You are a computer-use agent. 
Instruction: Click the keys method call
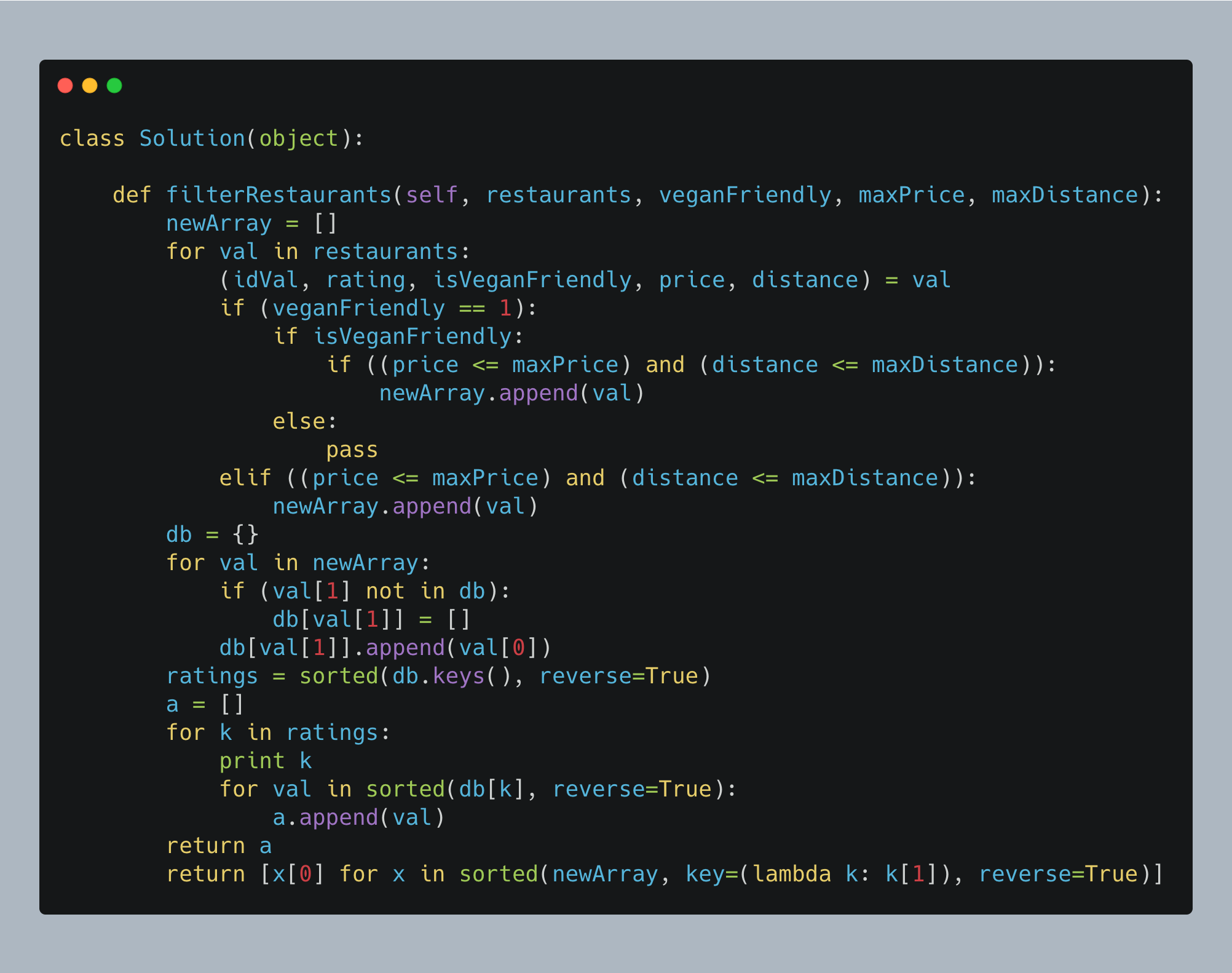[459, 676]
